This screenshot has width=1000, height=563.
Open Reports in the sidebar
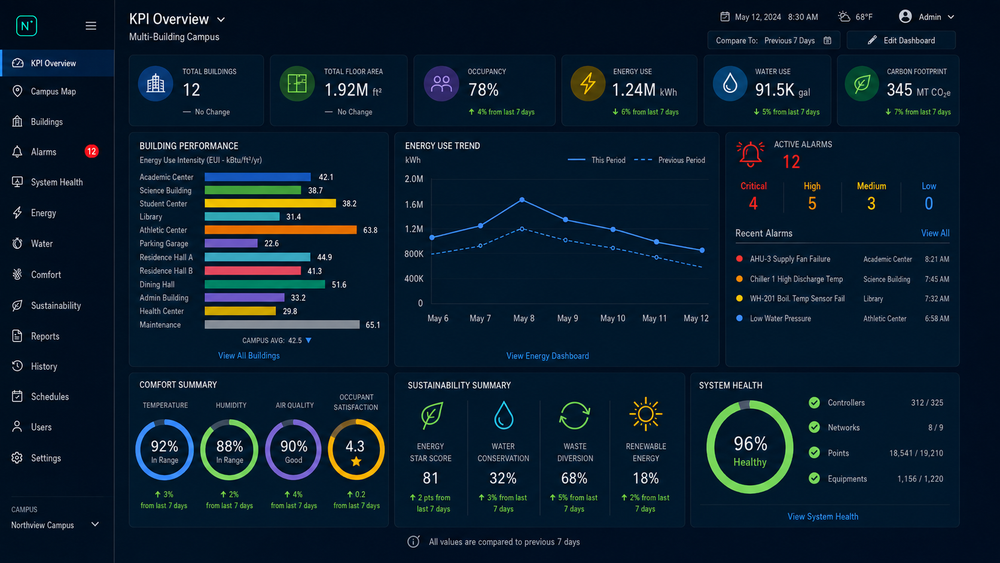[x=57, y=336]
